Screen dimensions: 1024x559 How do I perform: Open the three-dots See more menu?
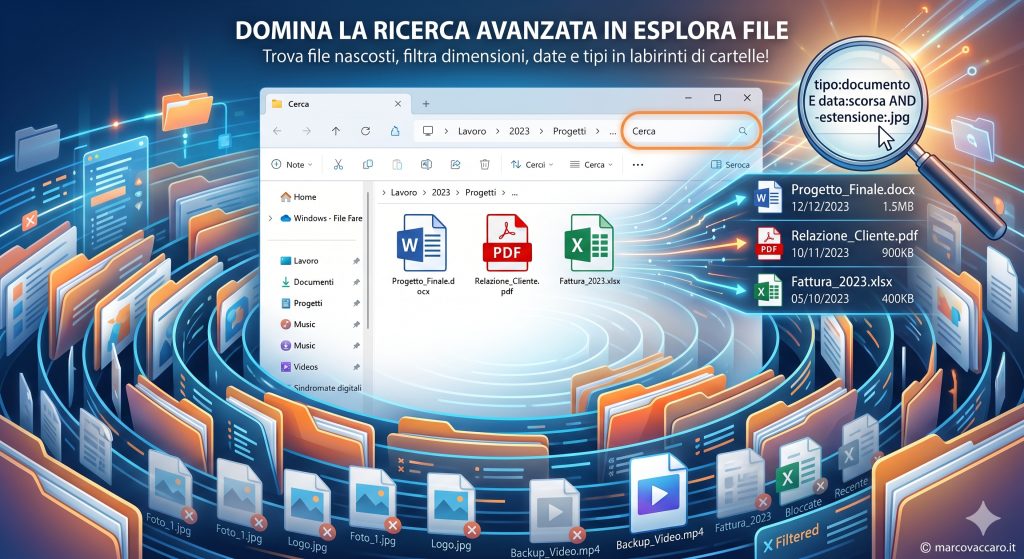(x=638, y=164)
